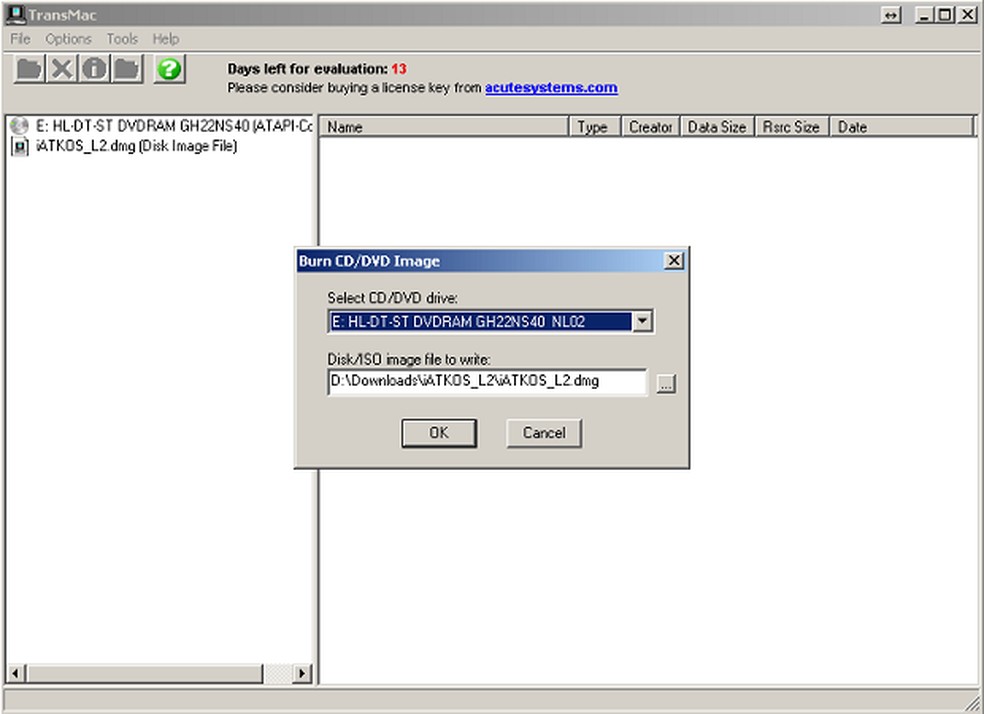Image resolution: width=984 pixels, height=714 pixels.
Task: Click the Info toolbar icon
Action: pos(94,68)
